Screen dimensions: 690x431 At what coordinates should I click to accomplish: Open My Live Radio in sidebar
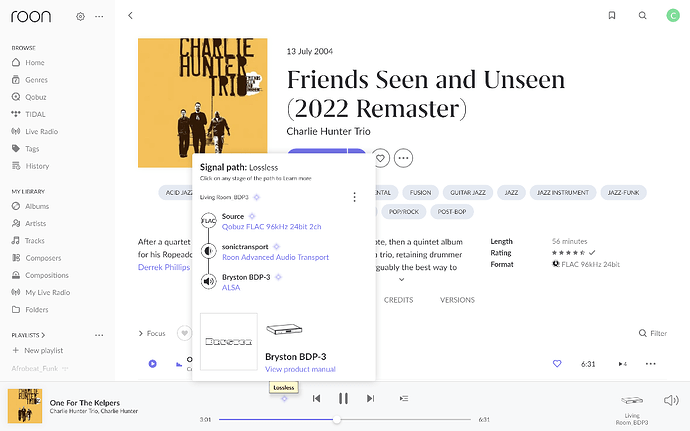pos(41,292)
